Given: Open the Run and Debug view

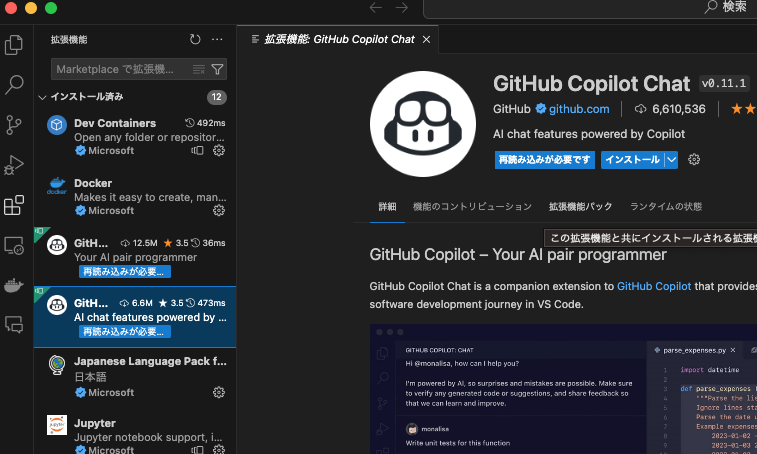Looking at the screenshot, I should [x=14, y=165].
